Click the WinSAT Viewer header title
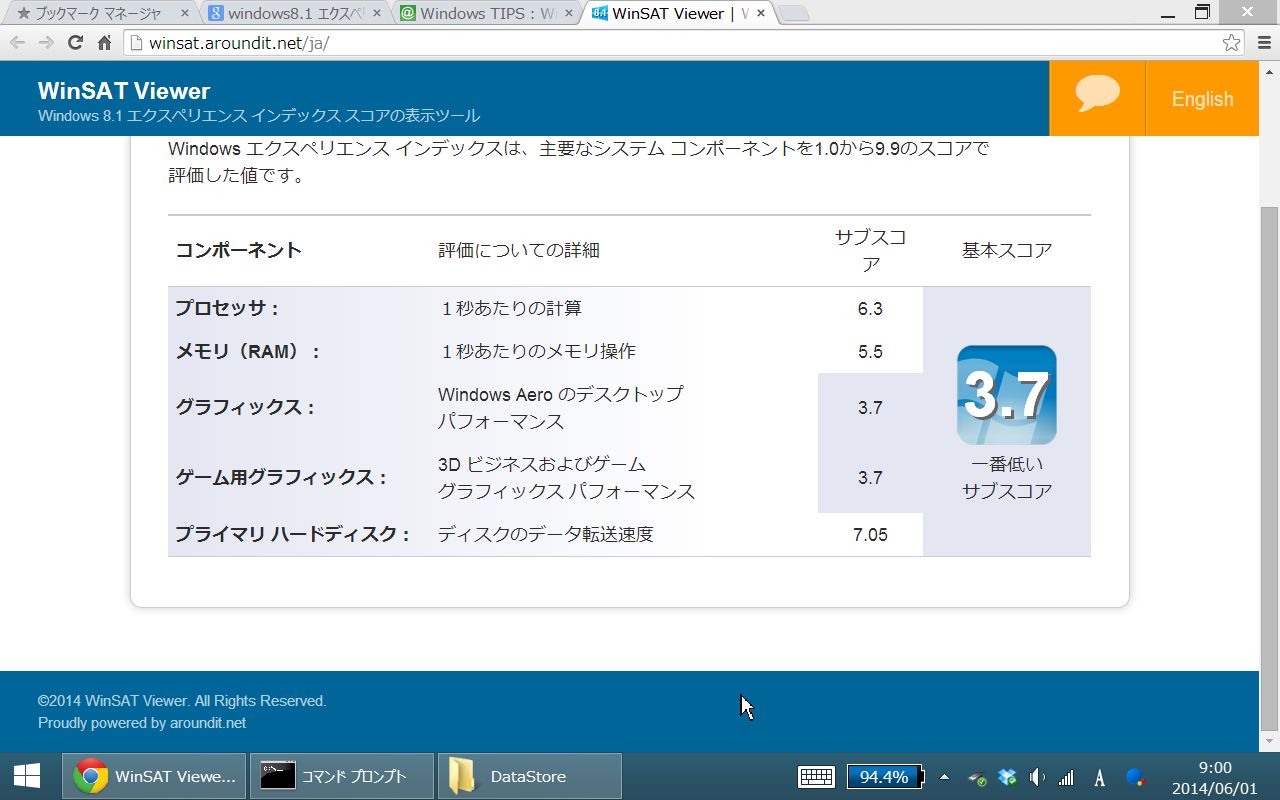This screenshot has height=800, width=1280. pos(124,91)
